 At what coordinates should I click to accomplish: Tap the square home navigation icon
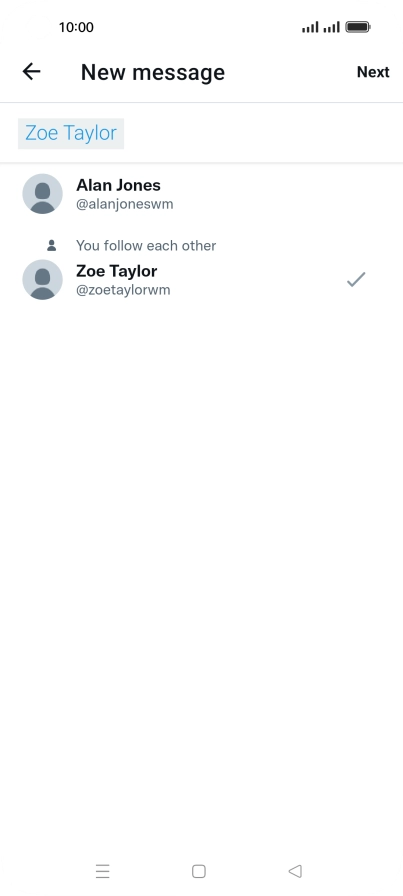click(x=198, y=871)
